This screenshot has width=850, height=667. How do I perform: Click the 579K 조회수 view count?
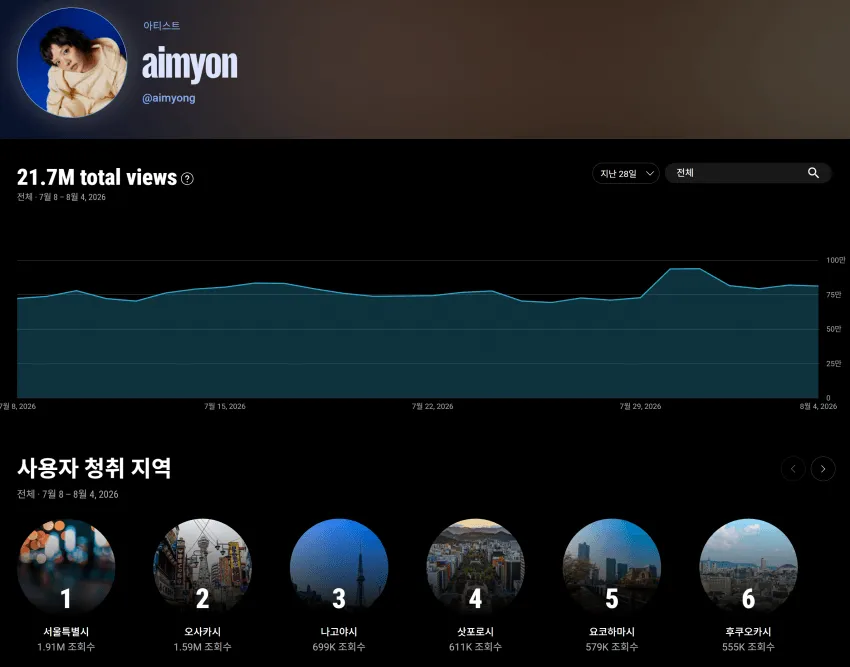point(612,647)
